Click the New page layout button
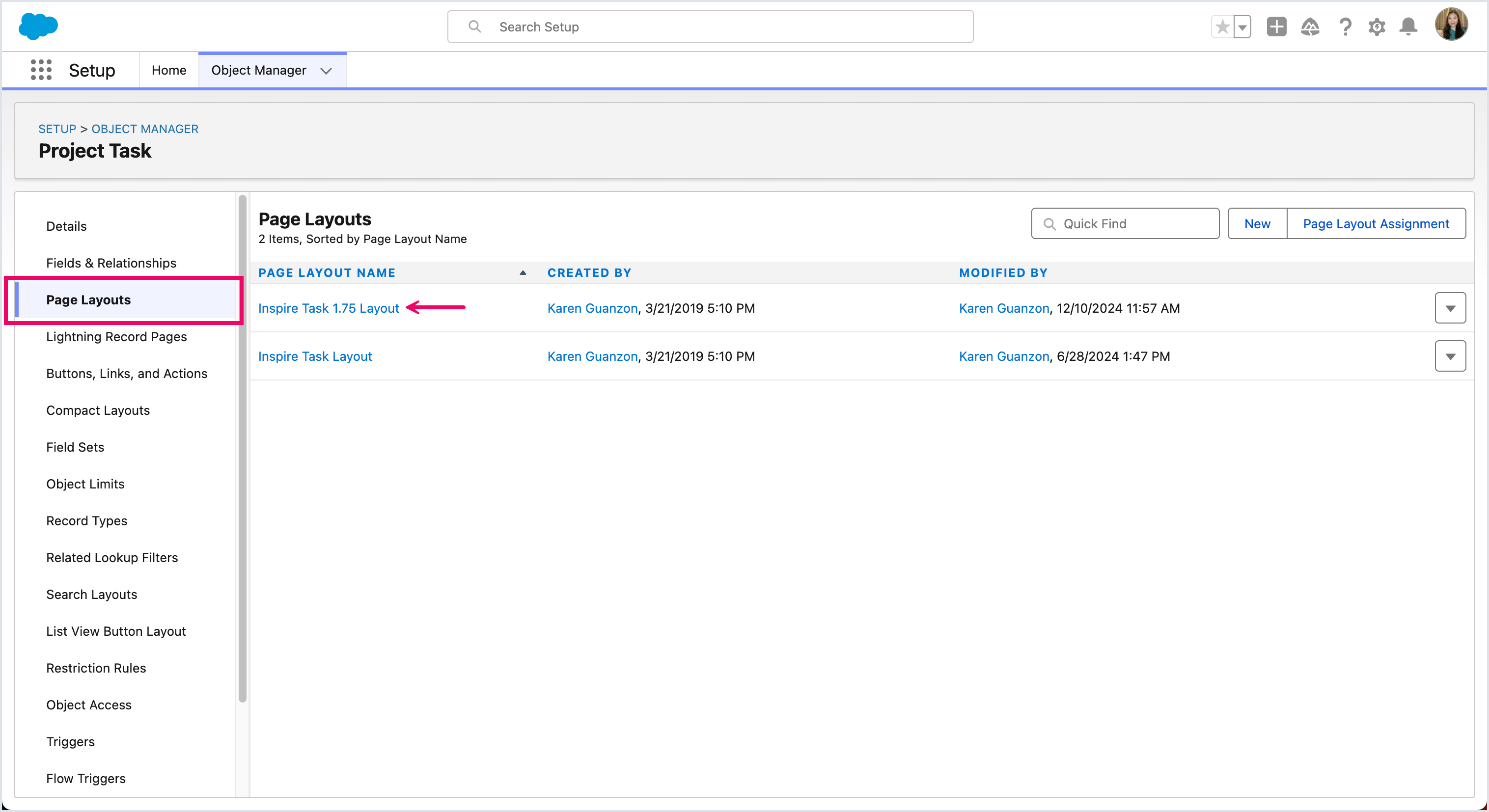This screenshot has height=812, width=1489. (x=1257, y=224)
